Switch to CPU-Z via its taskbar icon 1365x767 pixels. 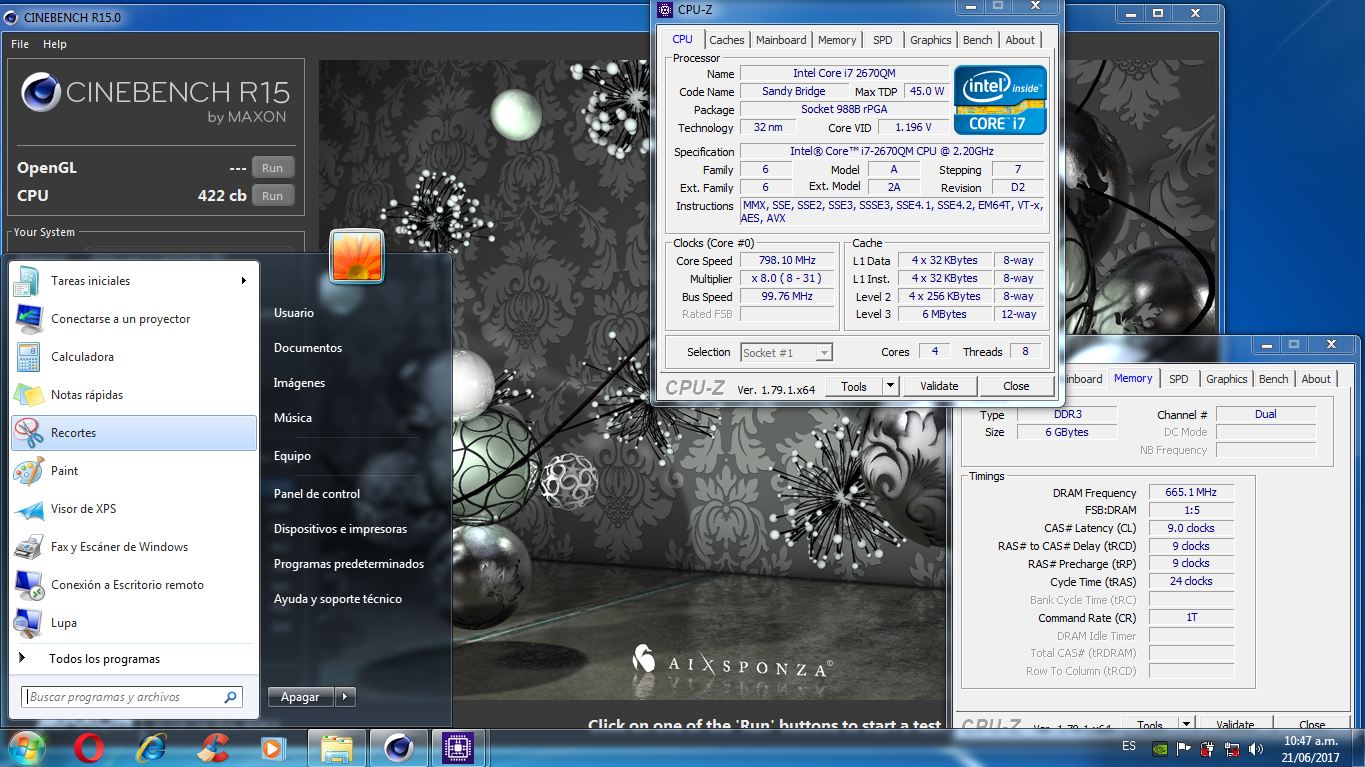(x=458, y=748)
